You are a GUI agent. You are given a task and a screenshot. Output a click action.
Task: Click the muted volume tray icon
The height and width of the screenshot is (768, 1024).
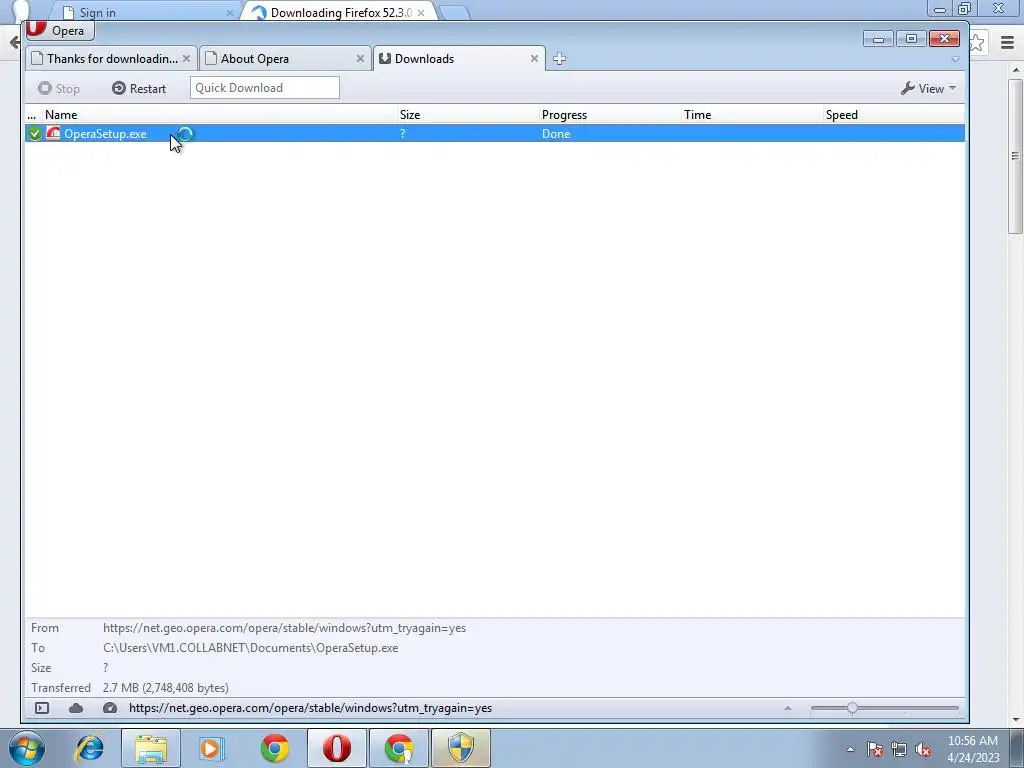click(923, 749)
